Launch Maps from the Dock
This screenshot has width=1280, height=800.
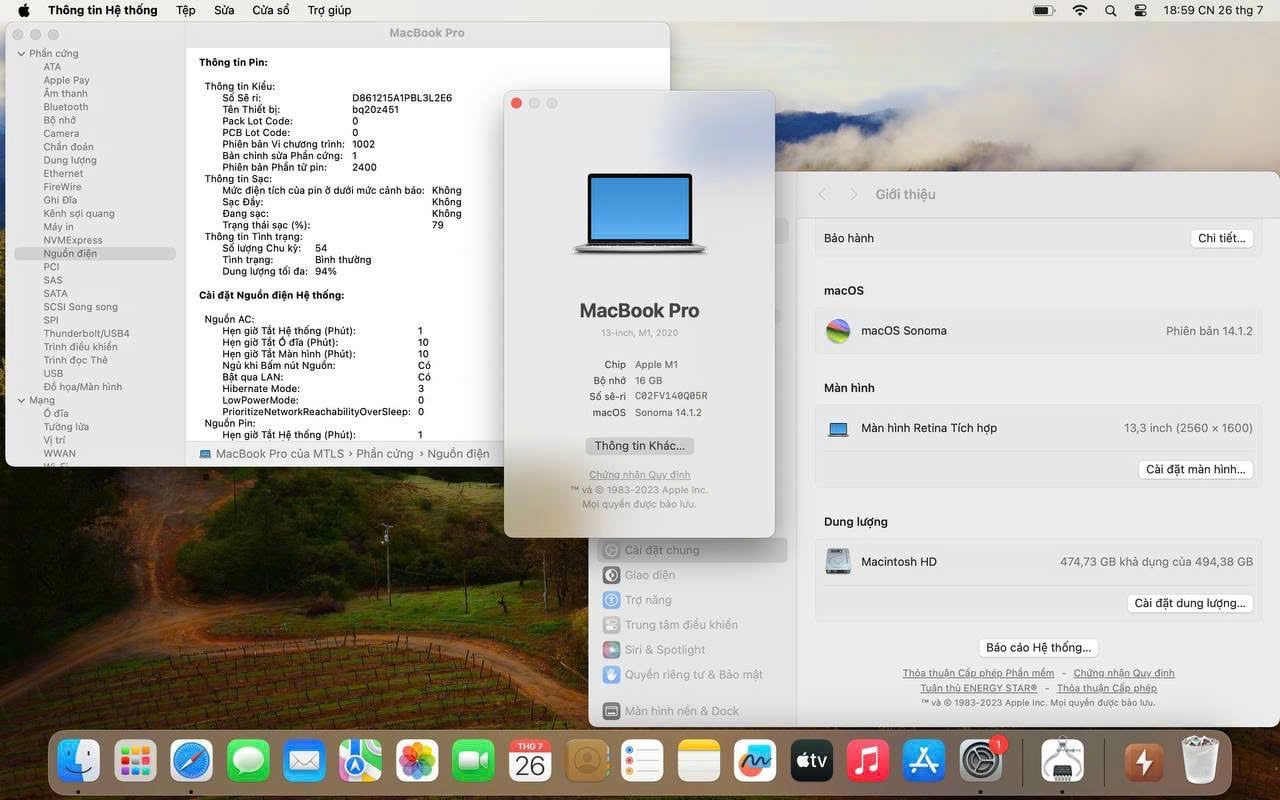click(x=360, y=761)
